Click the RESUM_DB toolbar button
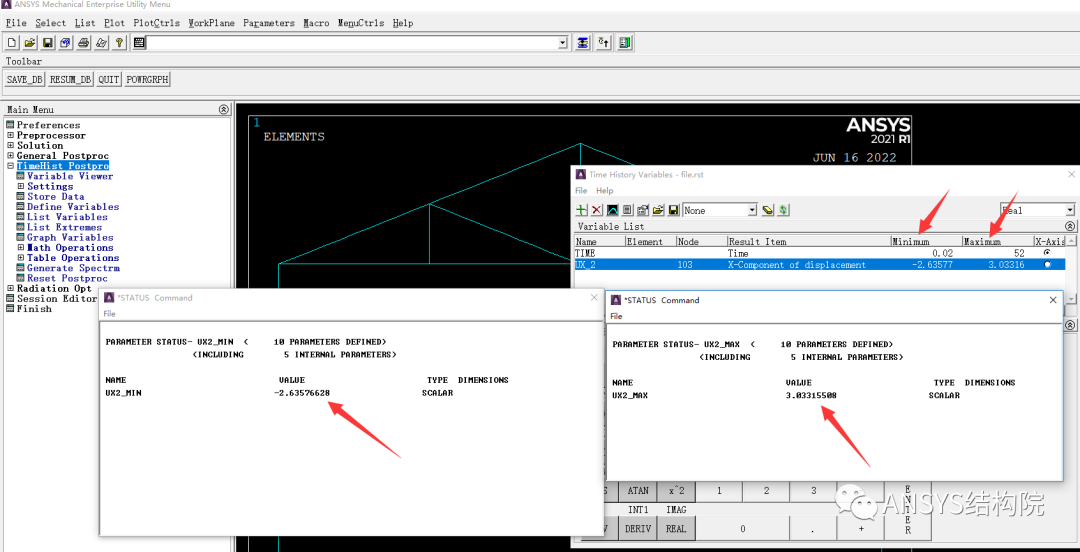1080x552 pixels. 71,79
